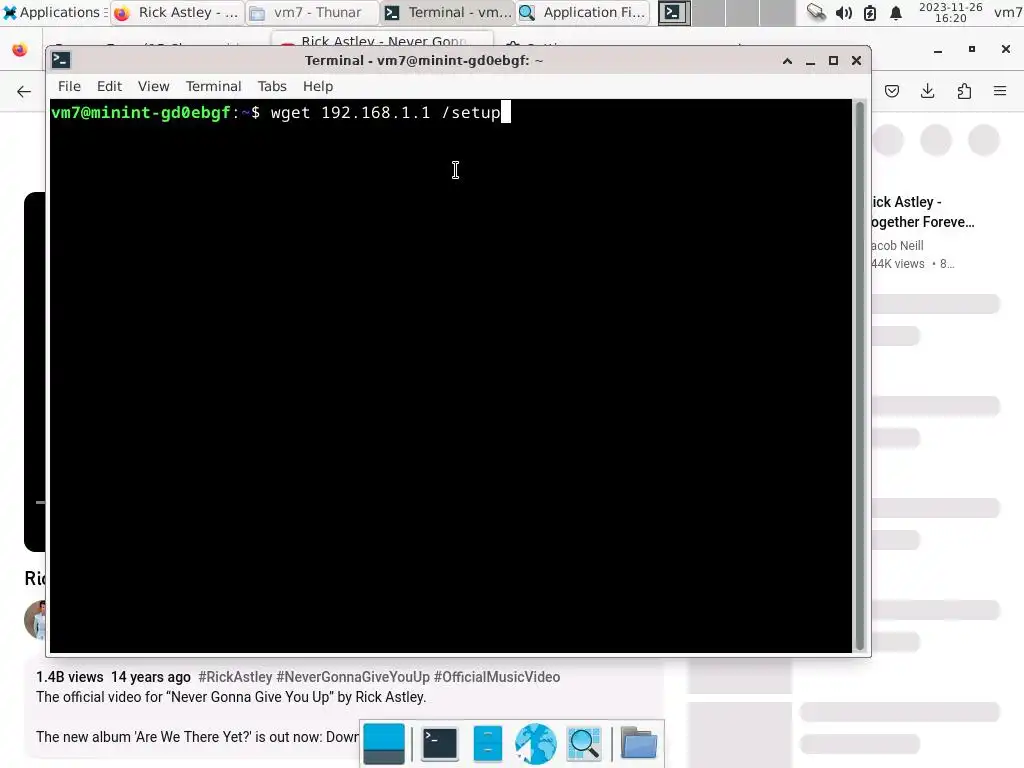The image size is (1024, 768).
Task: Open the notifications bell icon
Action: 896,12
